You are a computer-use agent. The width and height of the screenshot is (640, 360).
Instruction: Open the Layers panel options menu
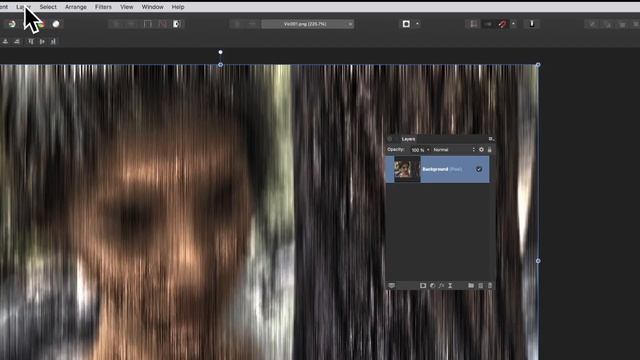pyautogui.click(x=491, y=139)
